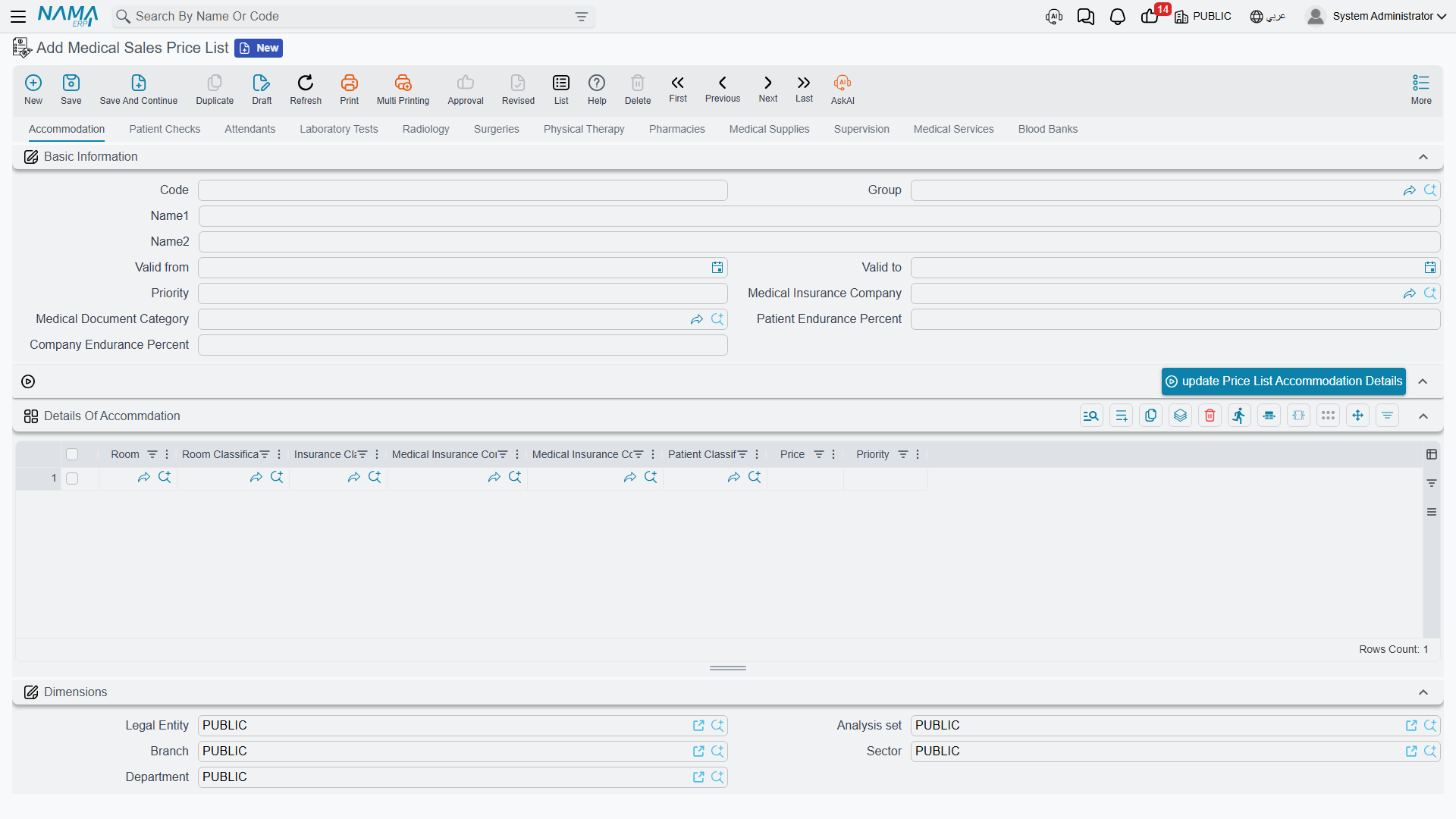1456x819 pixels.
Task: Collapse Dimensions section
Action: coord(1423,692)
